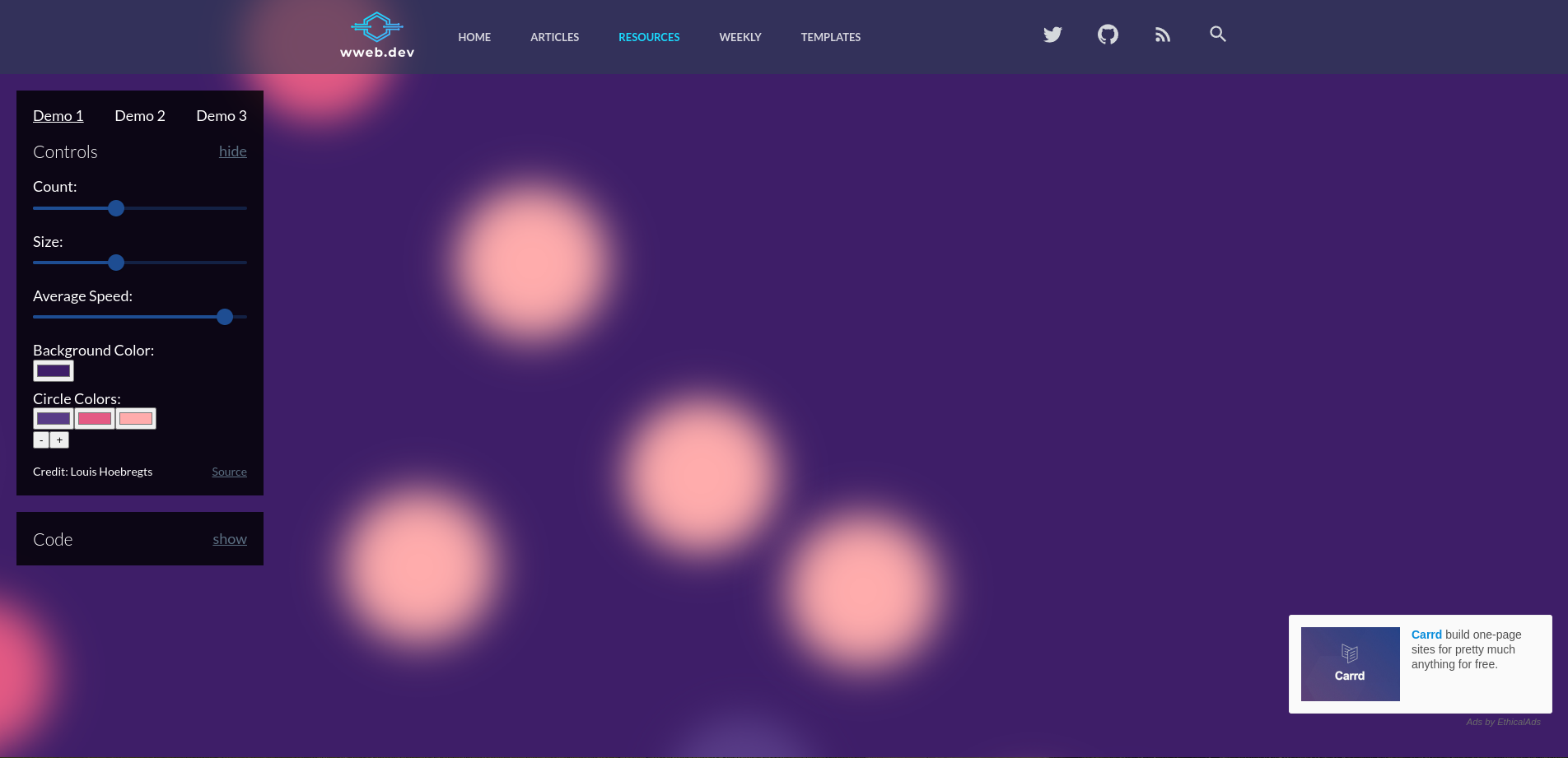The height and width of the screenshot is (758, 1568).
Task: Switch to the Demo 1 tab
Action: click(58, 116)
